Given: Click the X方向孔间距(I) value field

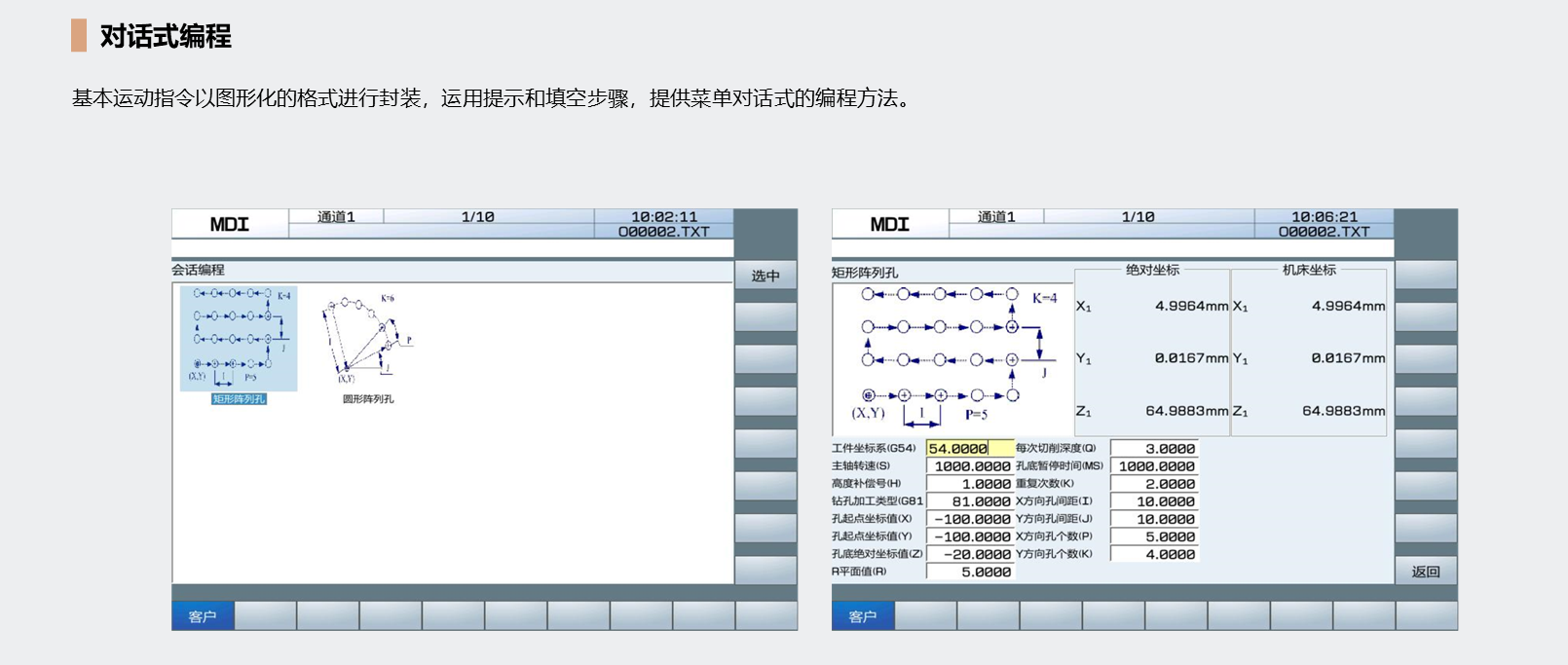Looking at the screenshot, I should (x=1154, y=501).
